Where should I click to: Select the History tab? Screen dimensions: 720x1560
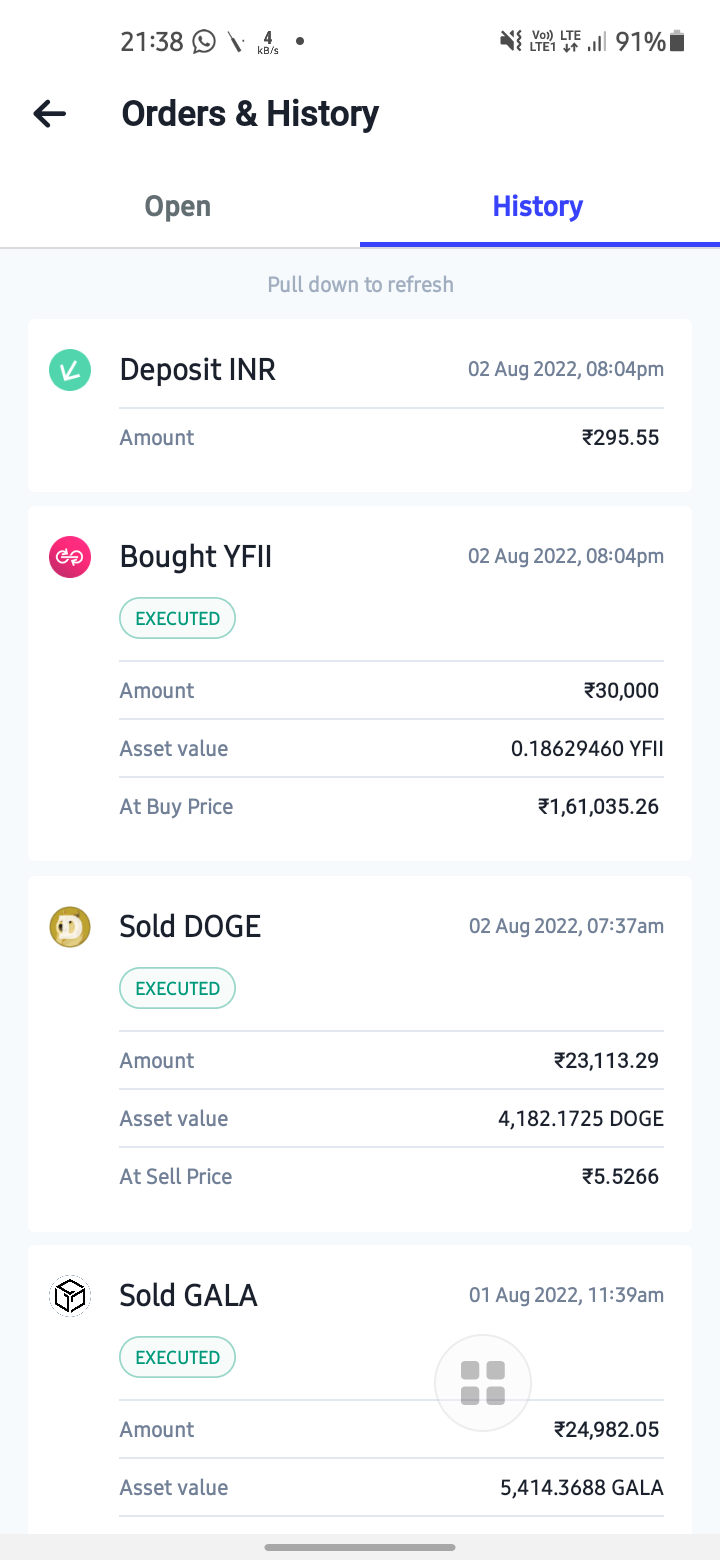(538, 207)
